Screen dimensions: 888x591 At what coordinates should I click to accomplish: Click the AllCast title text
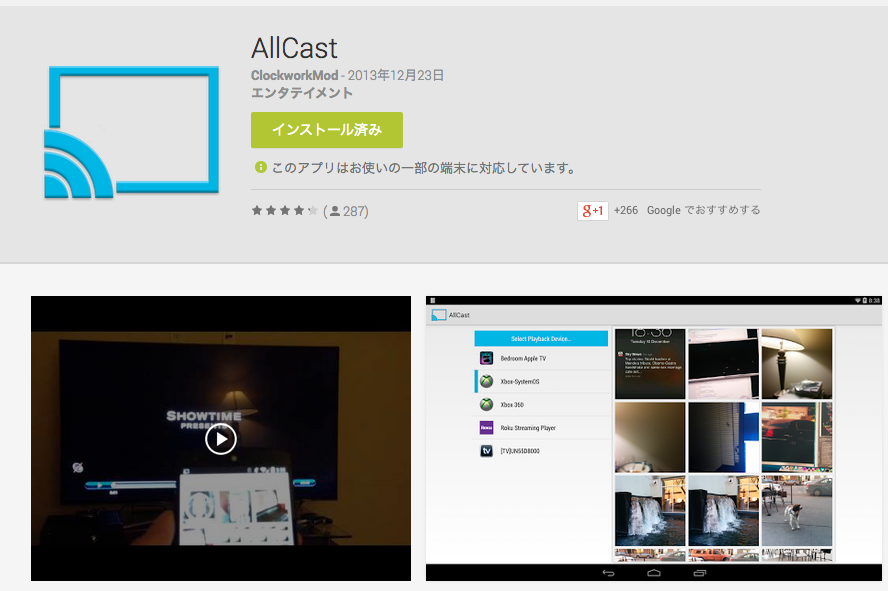pyautogui.click(x=294, y=48)
